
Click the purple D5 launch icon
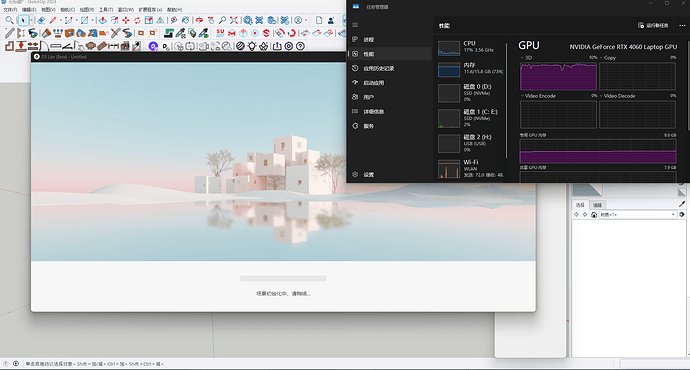pos(153,46)
